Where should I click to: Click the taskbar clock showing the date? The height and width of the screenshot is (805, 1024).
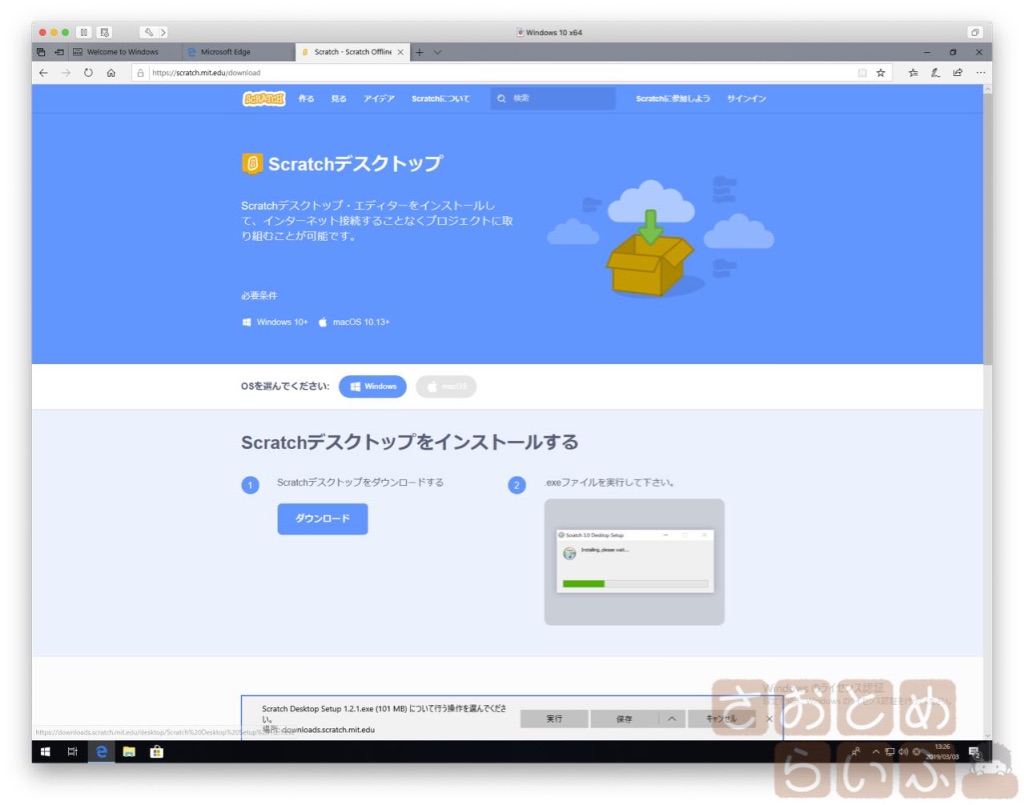tap(942, 751)
